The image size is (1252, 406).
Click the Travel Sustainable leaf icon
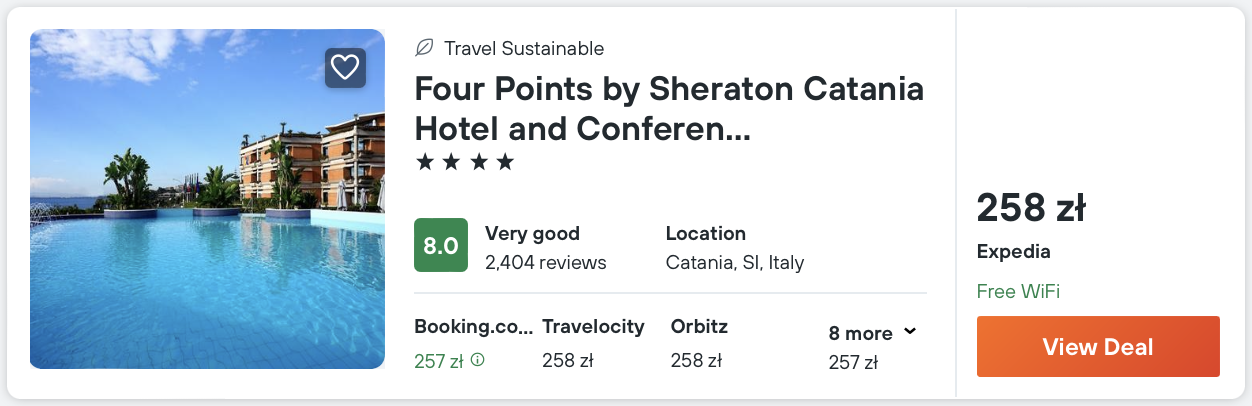pyautogui.click(x=424, y=48)
